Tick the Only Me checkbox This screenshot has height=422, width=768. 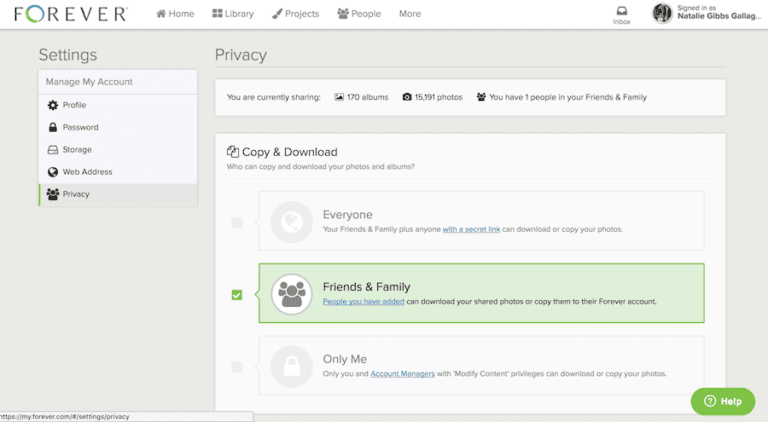pos(237,367)
